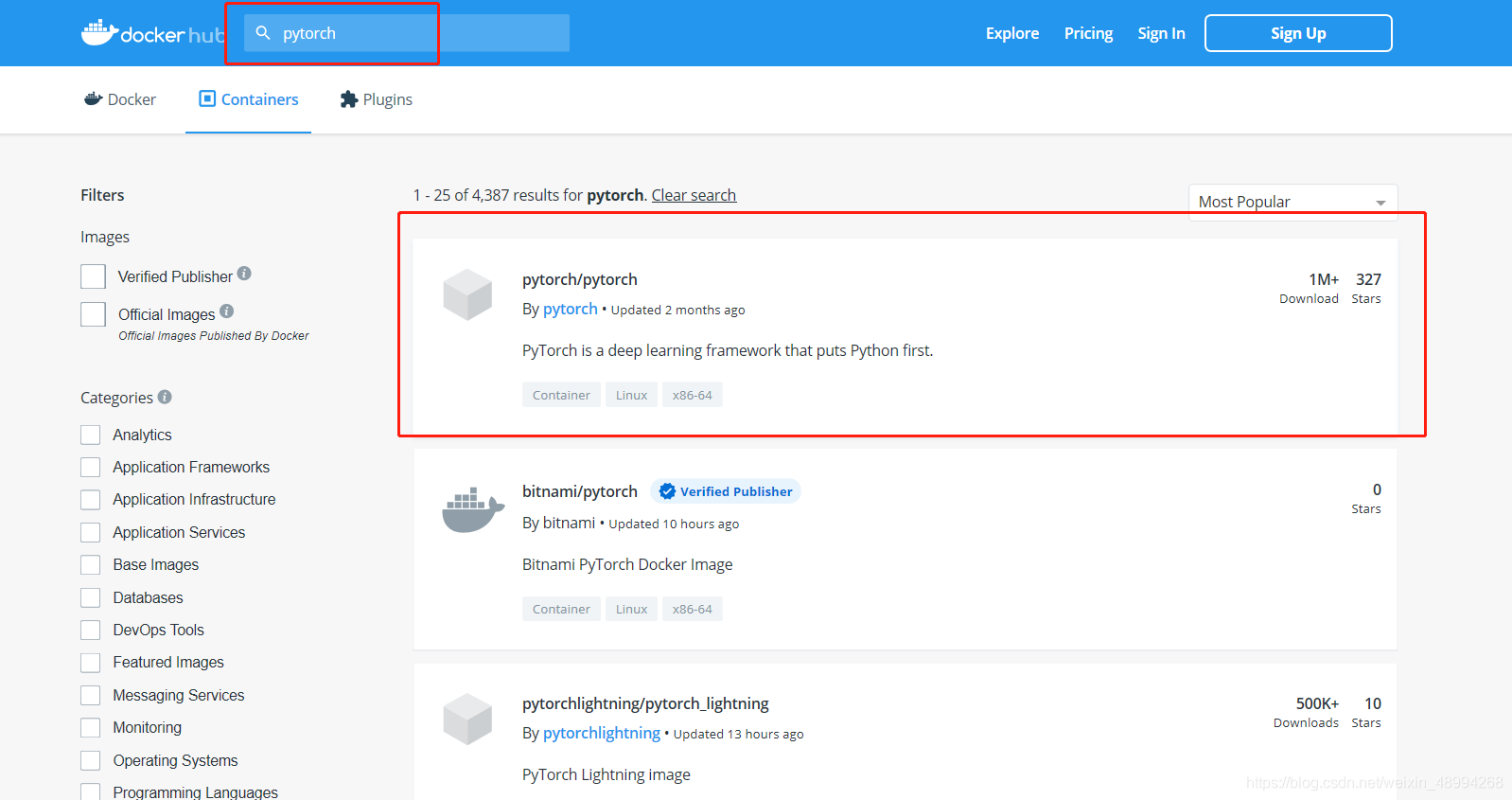Check the Application Infrastructure checkbox

91,499
